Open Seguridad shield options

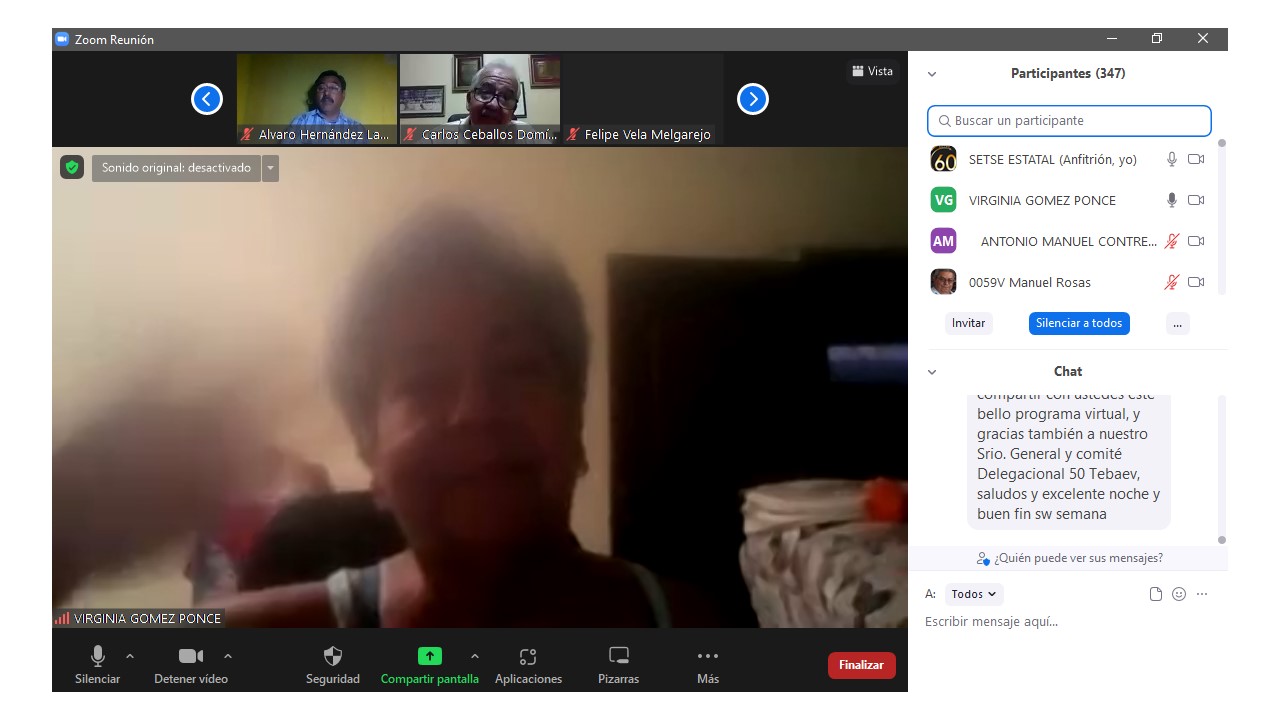tap(333, 665)
